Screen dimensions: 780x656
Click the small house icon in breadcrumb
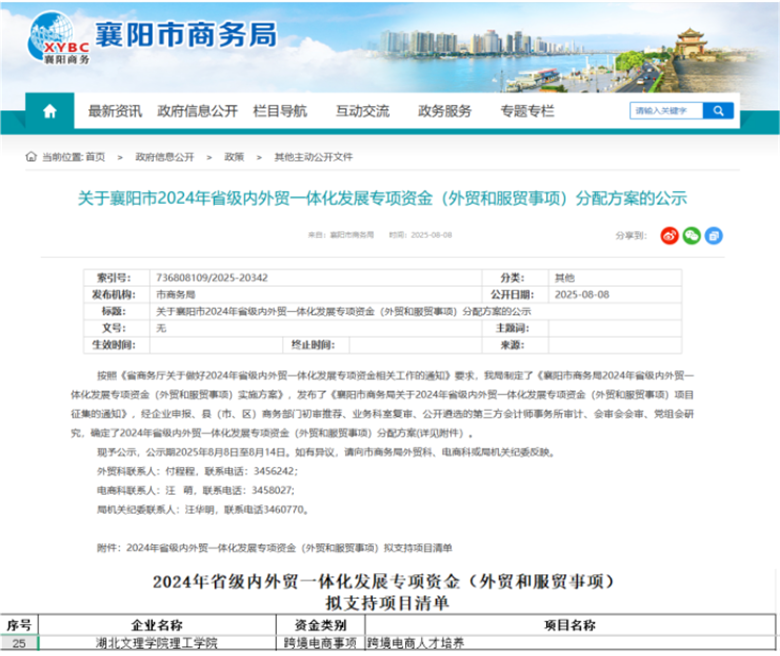tap(32, 158)
